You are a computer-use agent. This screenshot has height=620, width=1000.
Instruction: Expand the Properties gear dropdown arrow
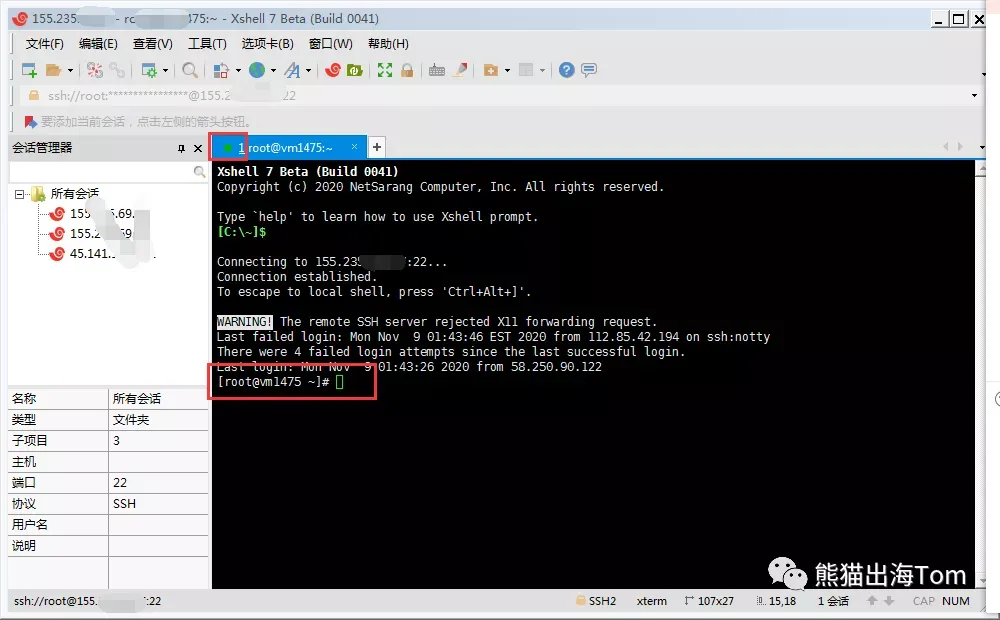click(165, 70)
